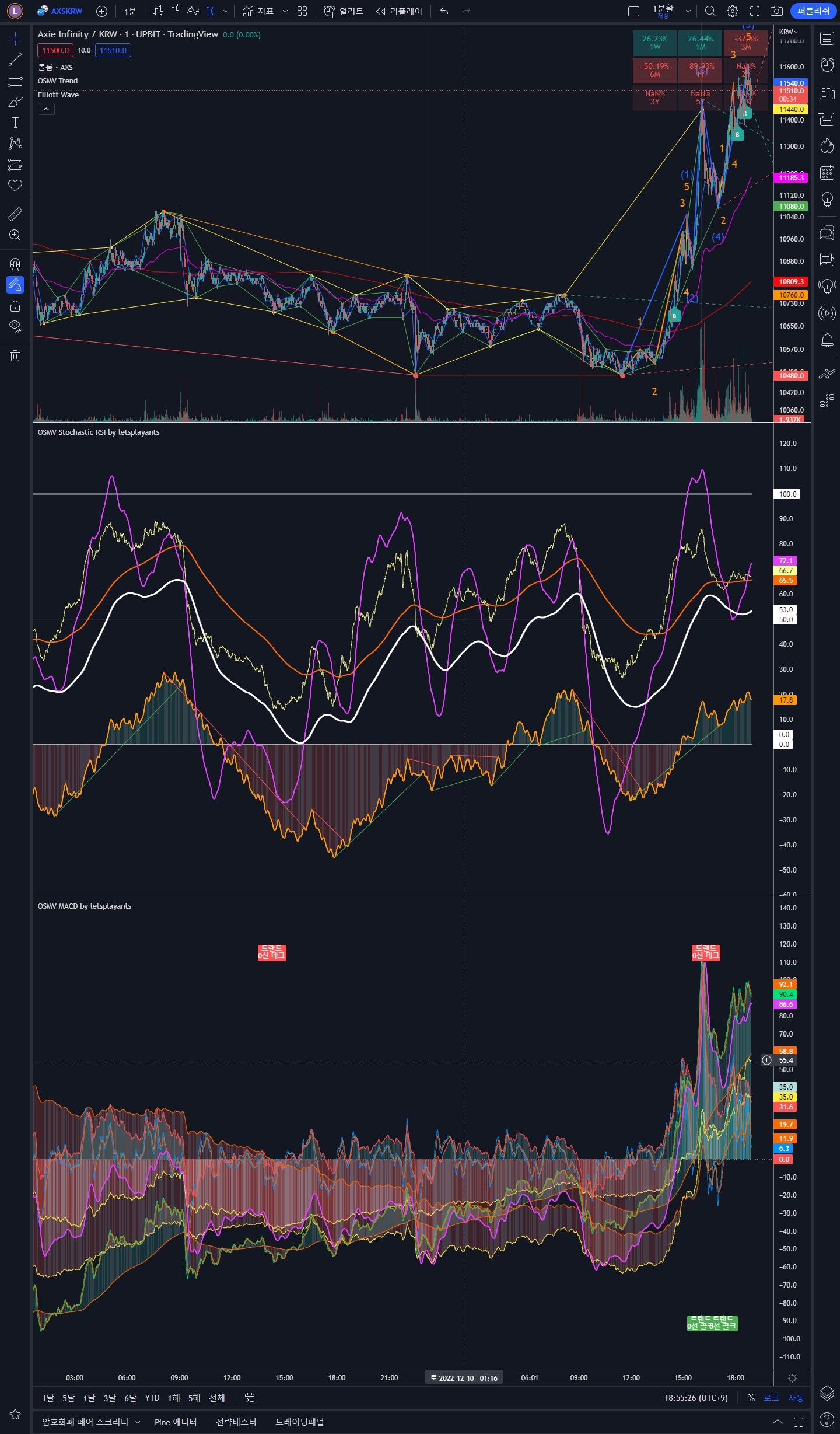Screen dimensions: 840x1434
Task: Open the user profile avatar menu
Action: pos(15,11)
